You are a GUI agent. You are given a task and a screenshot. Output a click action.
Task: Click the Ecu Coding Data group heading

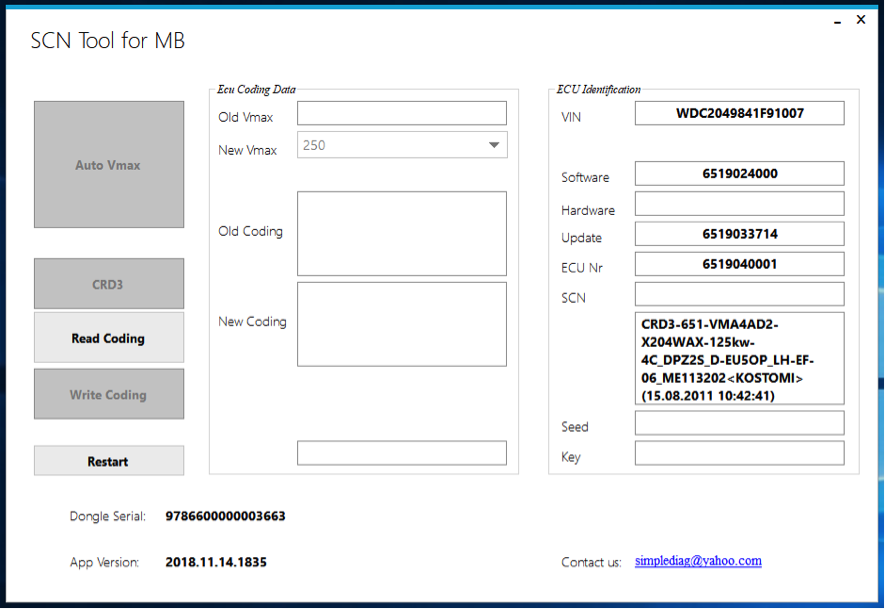256,89
